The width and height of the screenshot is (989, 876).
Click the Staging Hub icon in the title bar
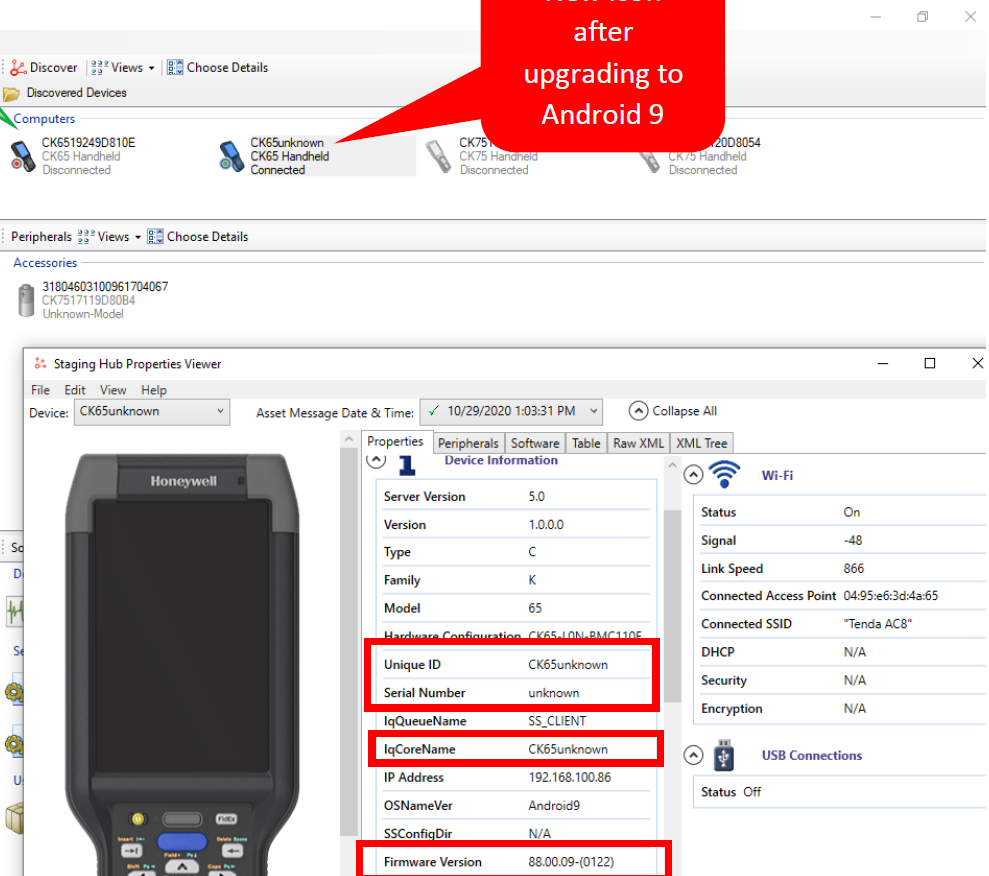point(39,362)
